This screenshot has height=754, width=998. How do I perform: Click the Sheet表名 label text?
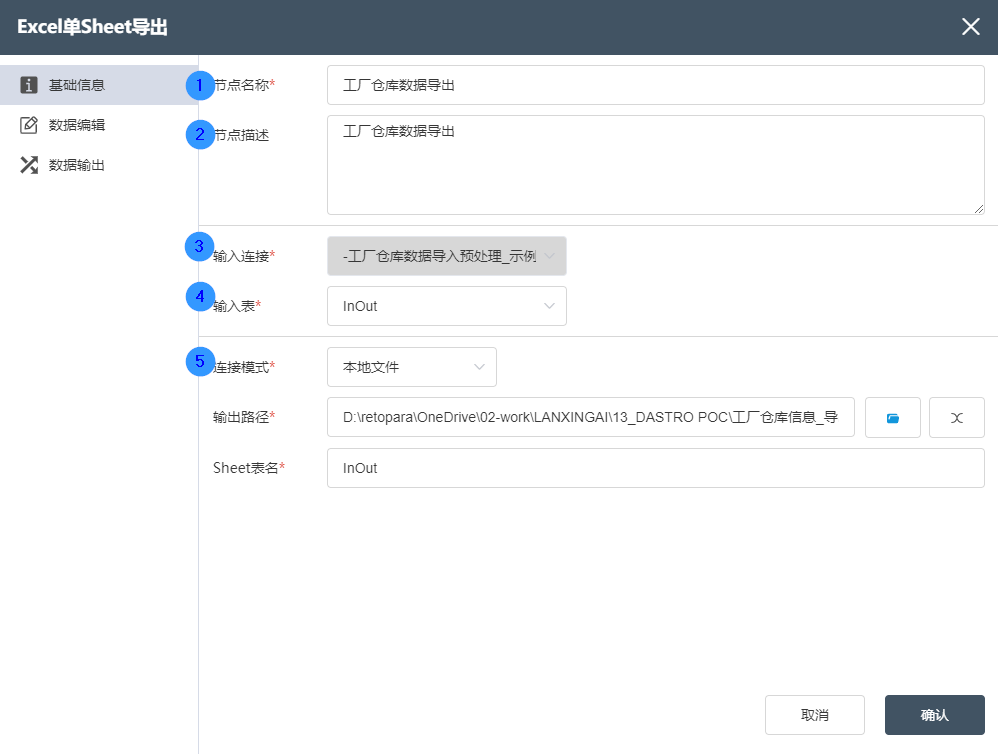[249, 468]
